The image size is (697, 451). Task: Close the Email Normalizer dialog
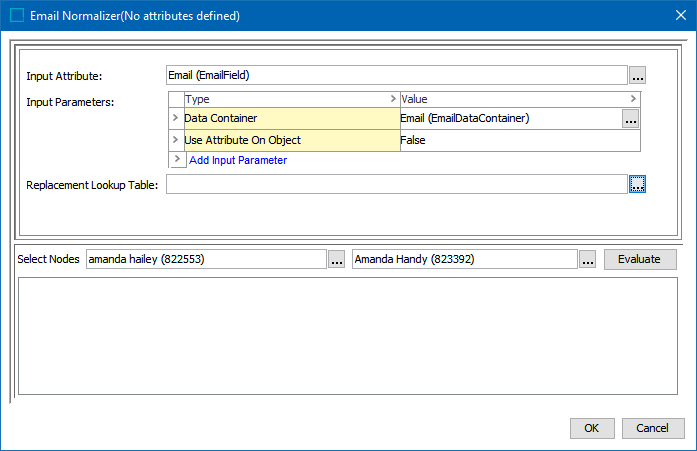(x=674, y=16)
